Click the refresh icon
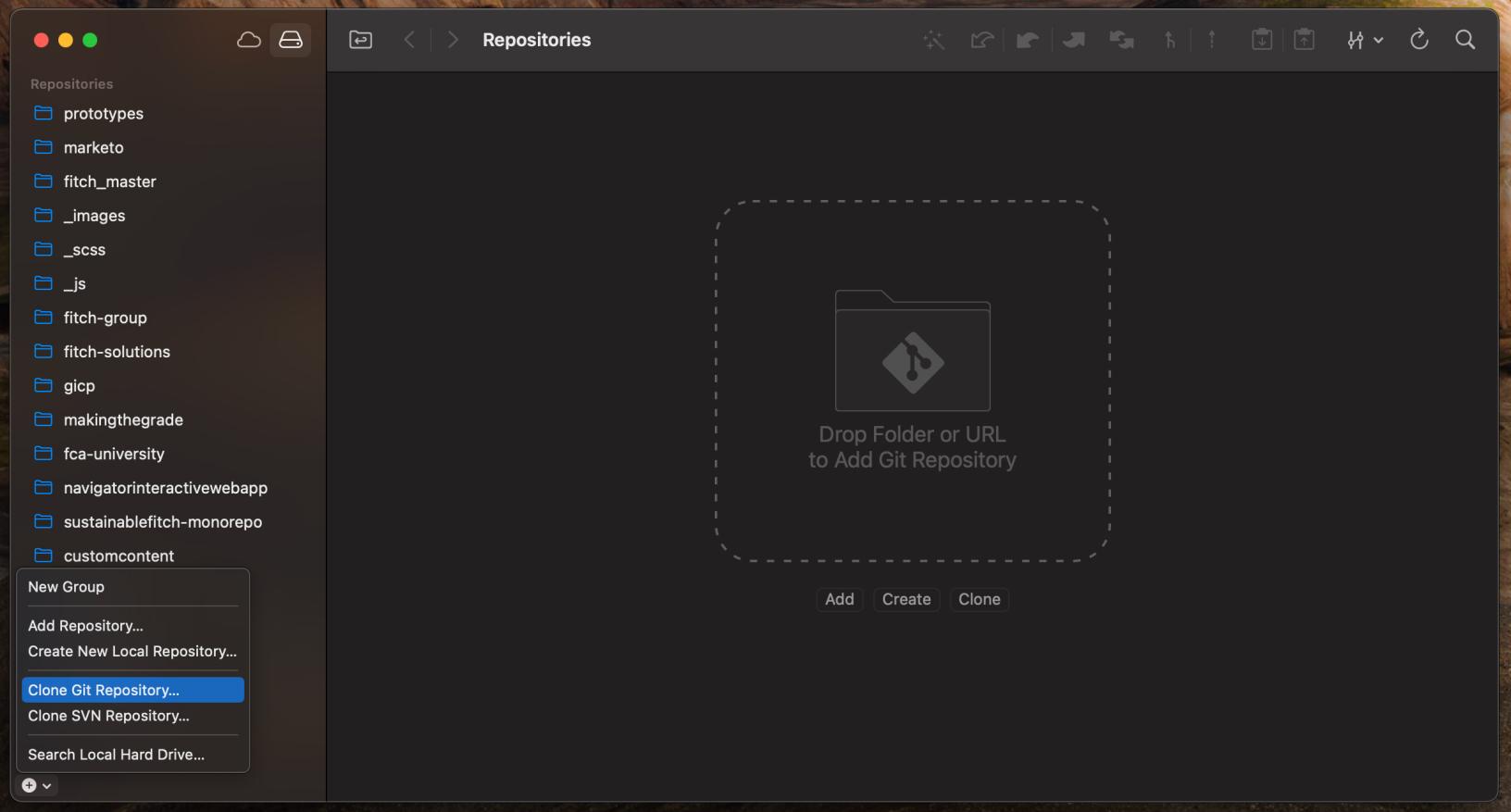This screenshot has height=812, width=1511. pyautogui.click(x=1418, y=40)
